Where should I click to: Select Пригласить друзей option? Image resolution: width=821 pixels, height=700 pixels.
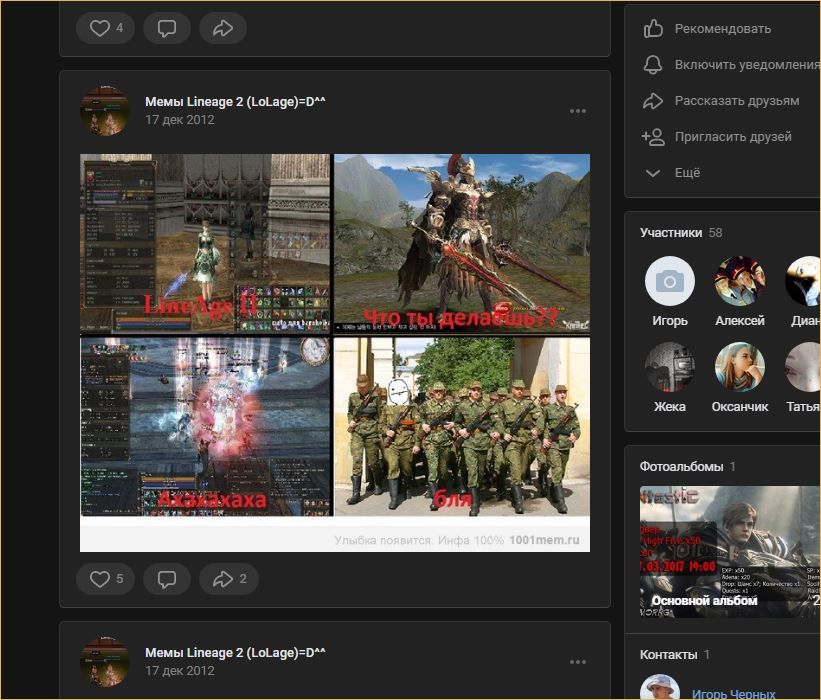point(733,137)
